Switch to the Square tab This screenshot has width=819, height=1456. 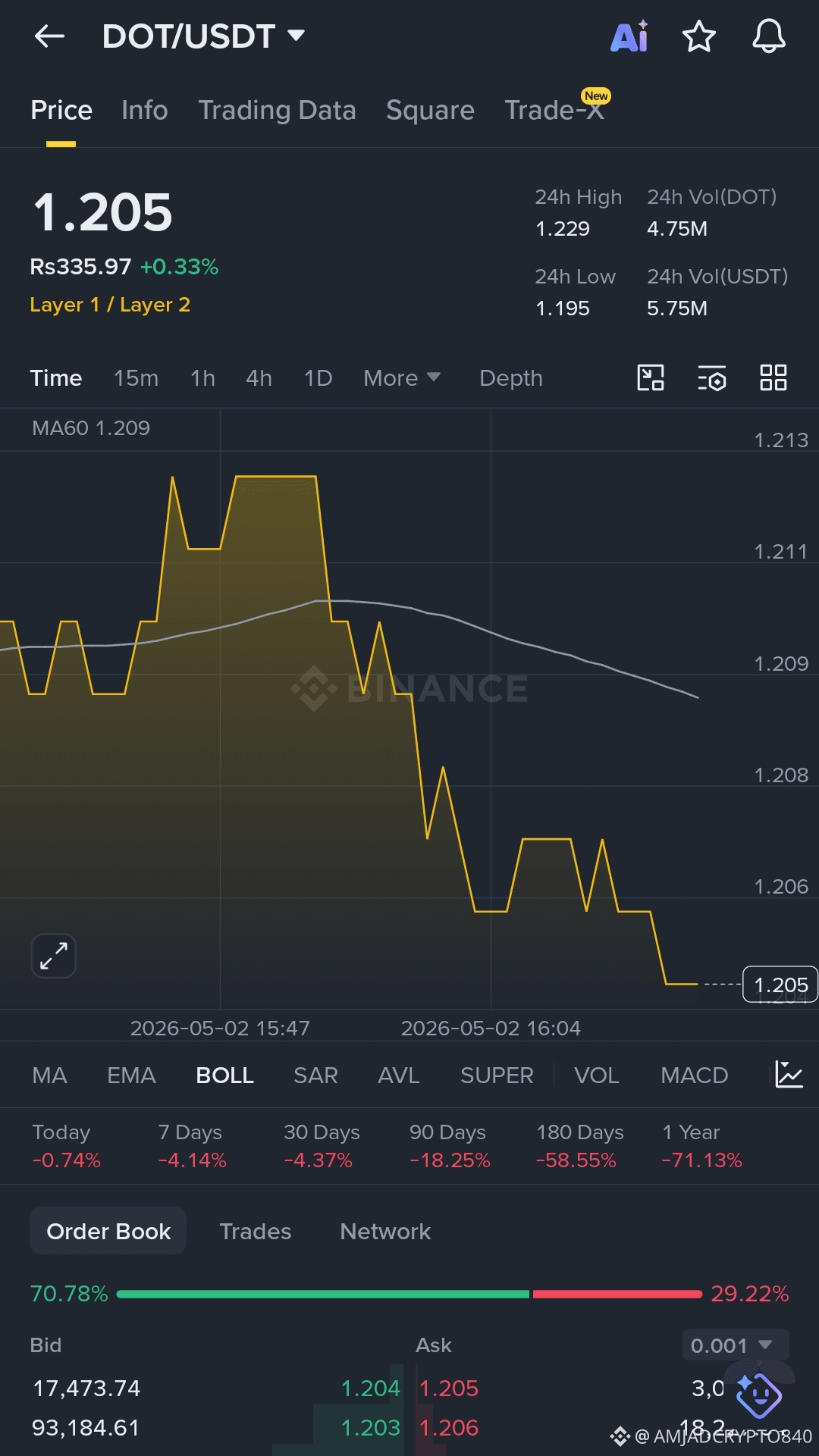pos(430,111)
